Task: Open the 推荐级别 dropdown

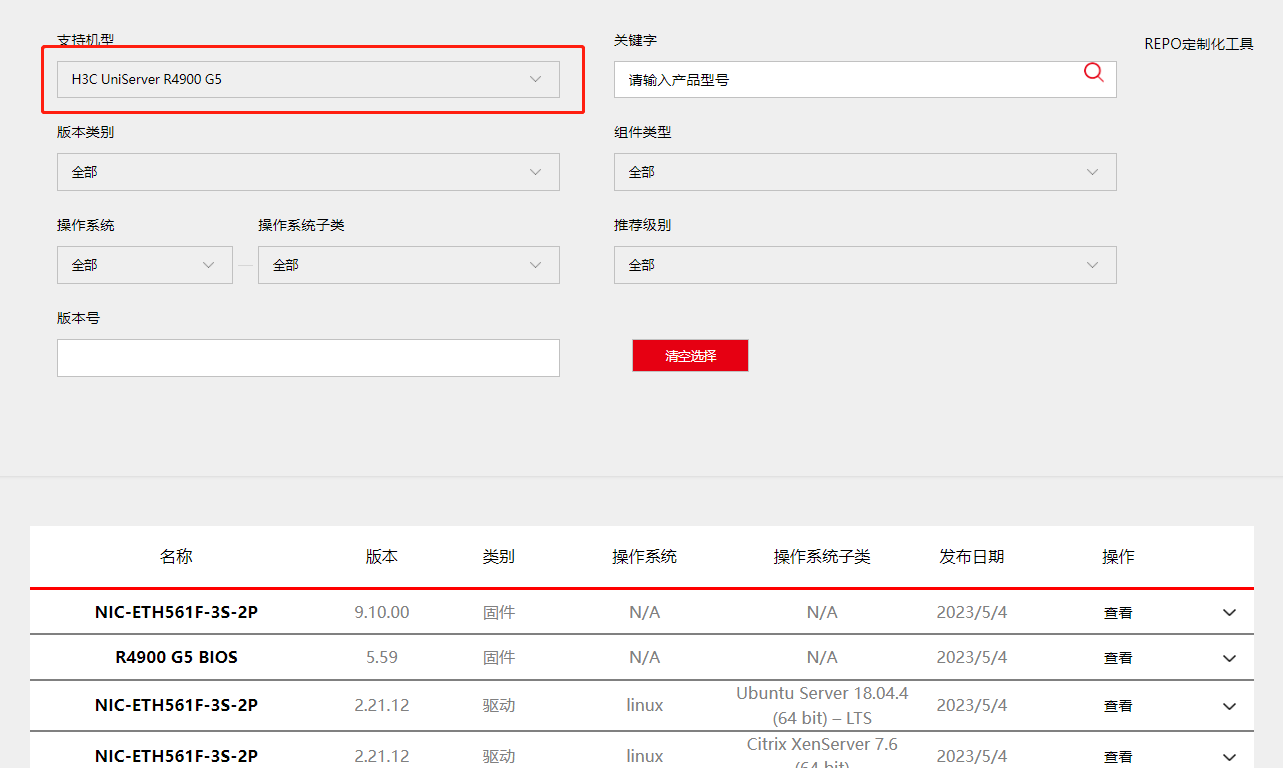Action: coord(865,265)
